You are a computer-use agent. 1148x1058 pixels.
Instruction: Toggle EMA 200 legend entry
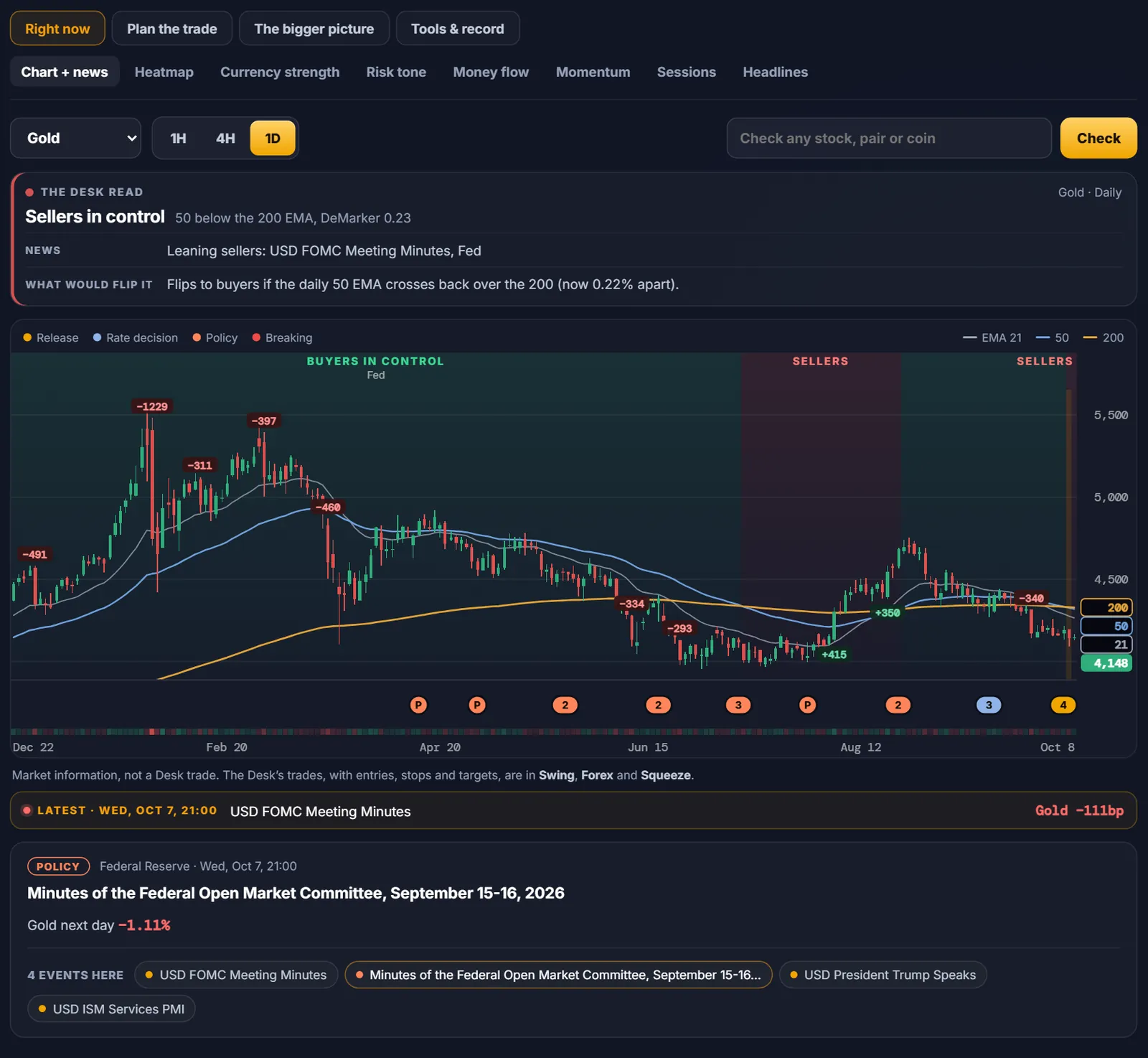(1104, 337)
